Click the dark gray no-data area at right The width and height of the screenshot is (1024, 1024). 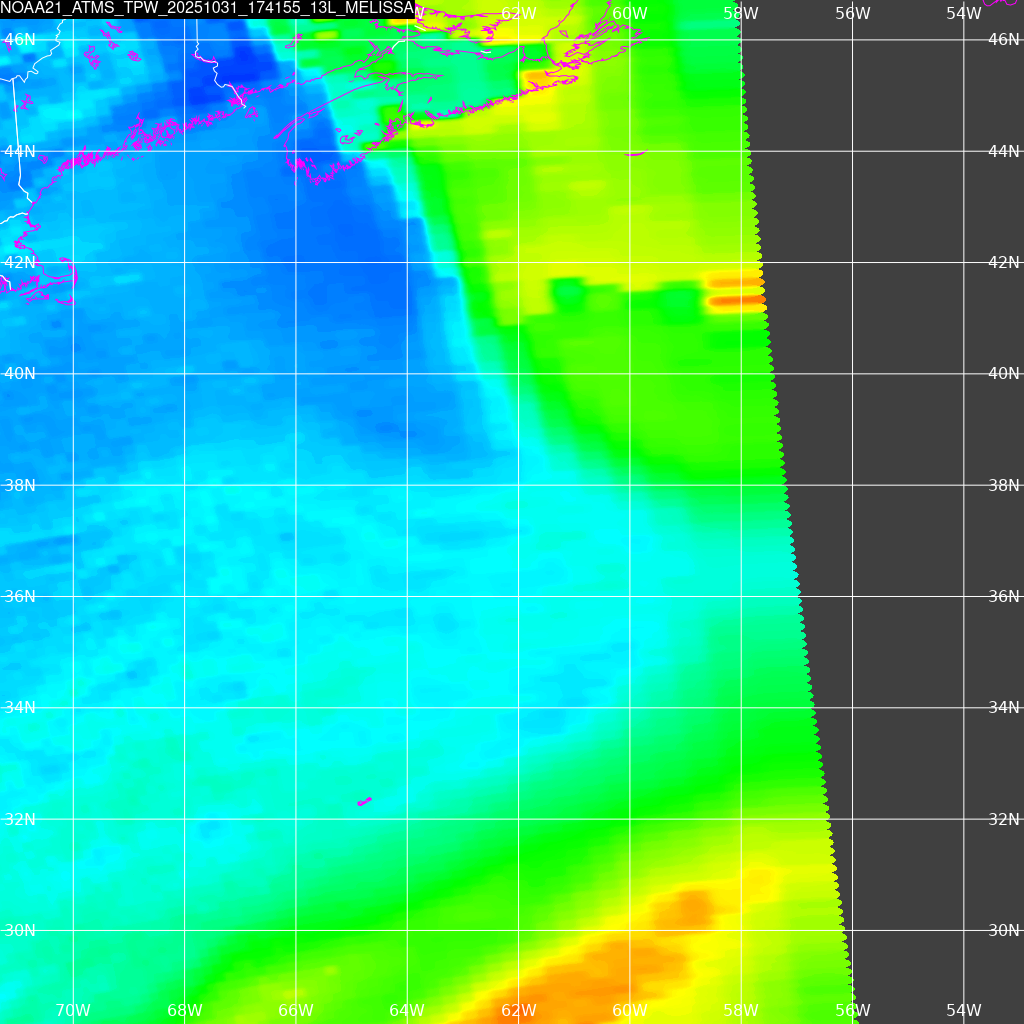point(910,500)
